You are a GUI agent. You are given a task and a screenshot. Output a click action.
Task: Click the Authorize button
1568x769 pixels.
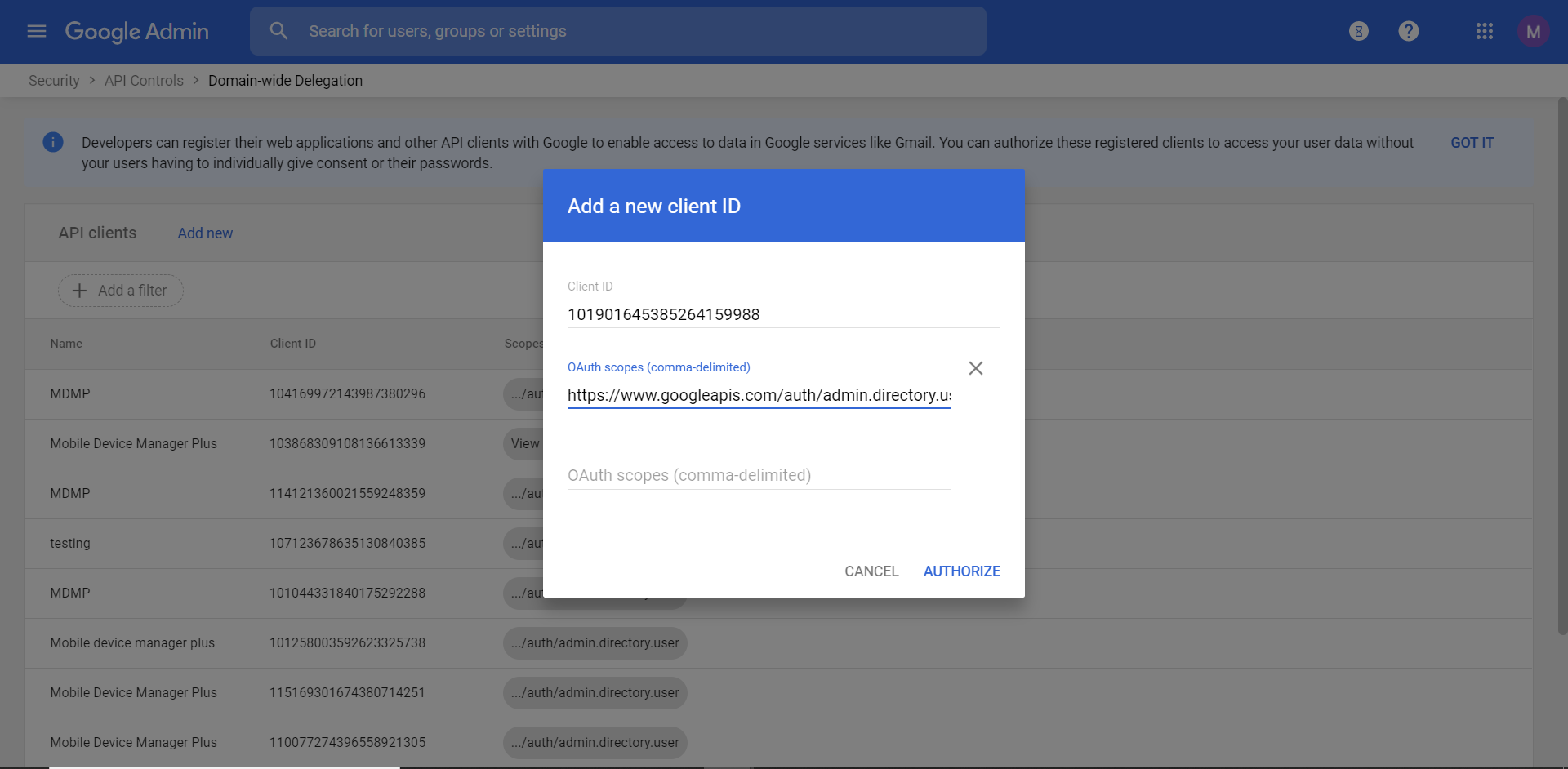[x=961, y=571]
